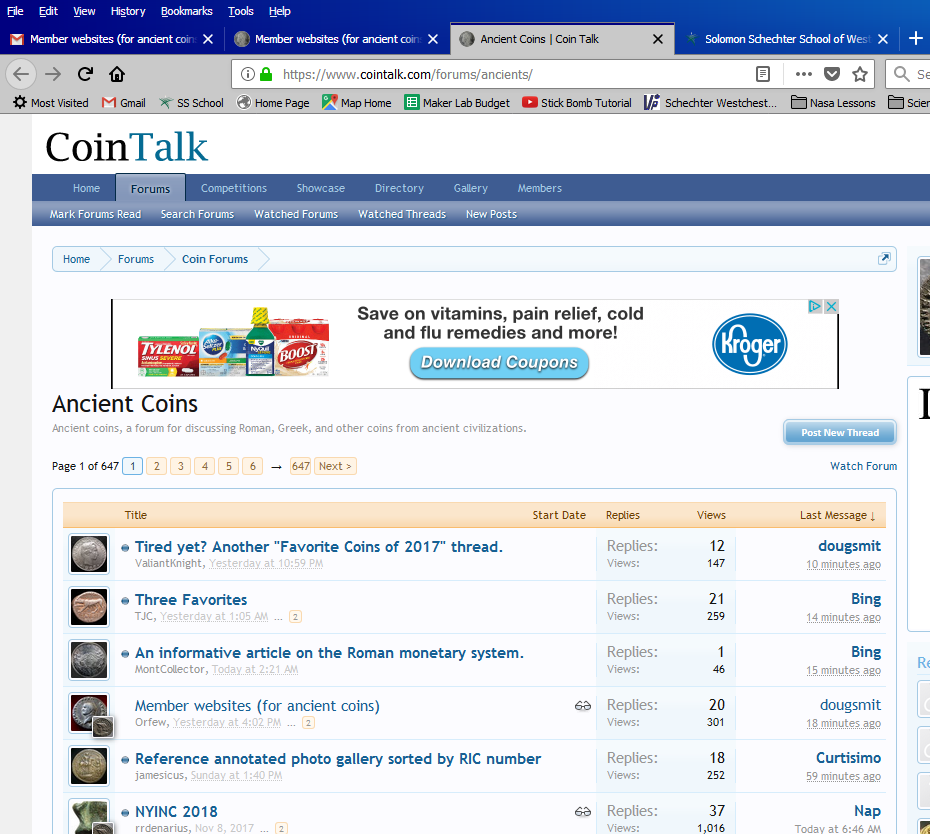Open the Competitions navigation tab
Screen dimensions: 946x834
coord(233,188)
